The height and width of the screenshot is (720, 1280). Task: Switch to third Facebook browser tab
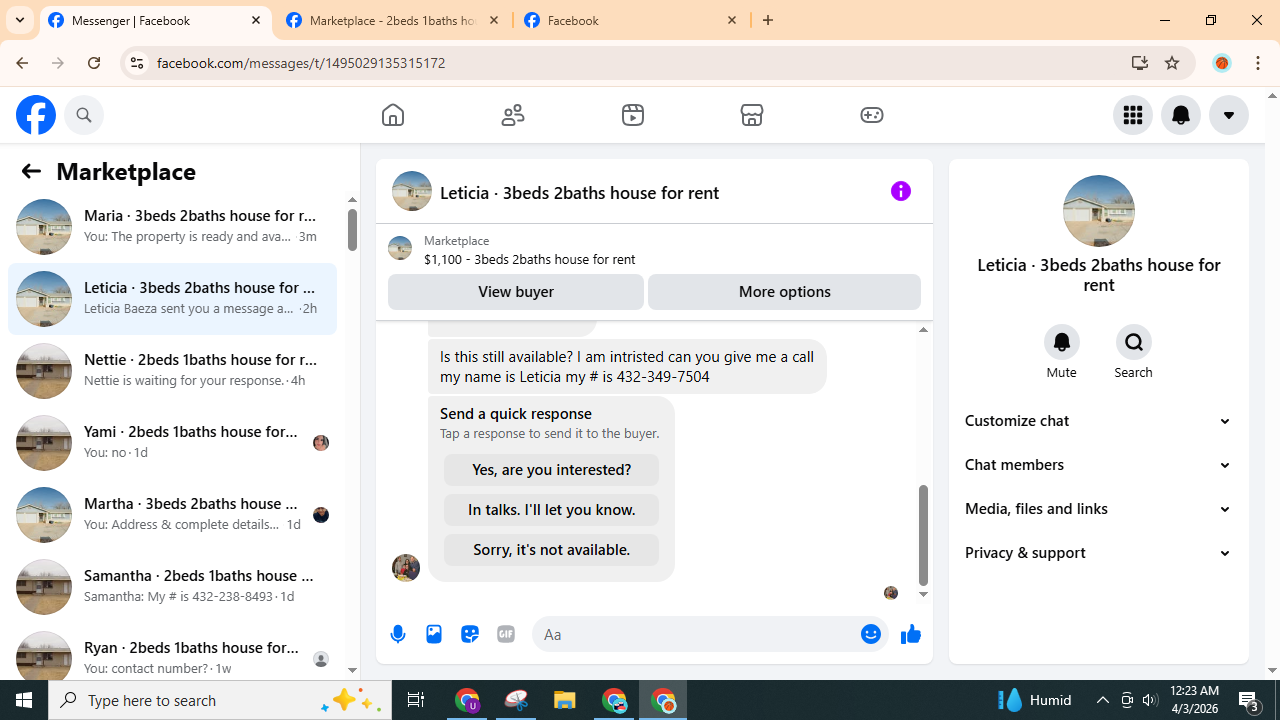[x=632, y=20]
